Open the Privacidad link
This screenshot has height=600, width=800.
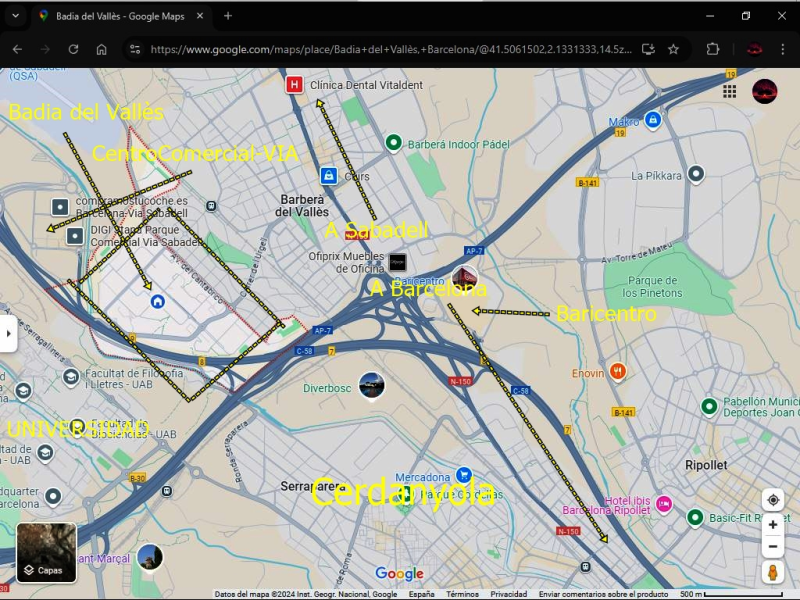click(x=509, y=594)
